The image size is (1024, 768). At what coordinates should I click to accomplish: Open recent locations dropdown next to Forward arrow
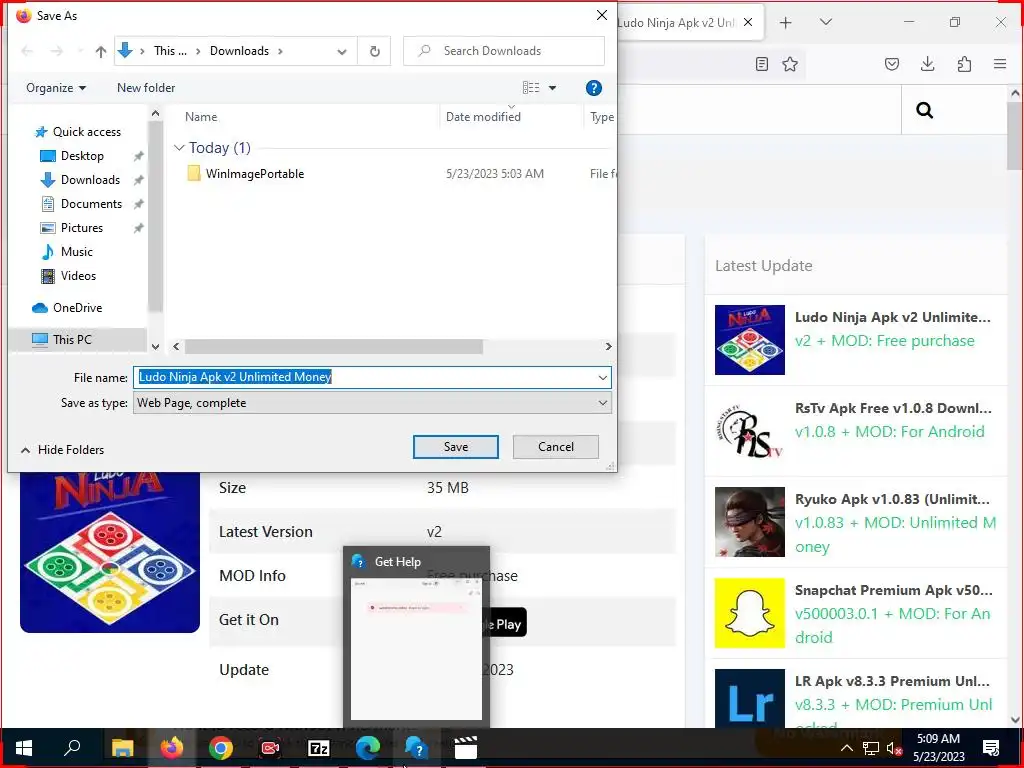tap(80, 51)
